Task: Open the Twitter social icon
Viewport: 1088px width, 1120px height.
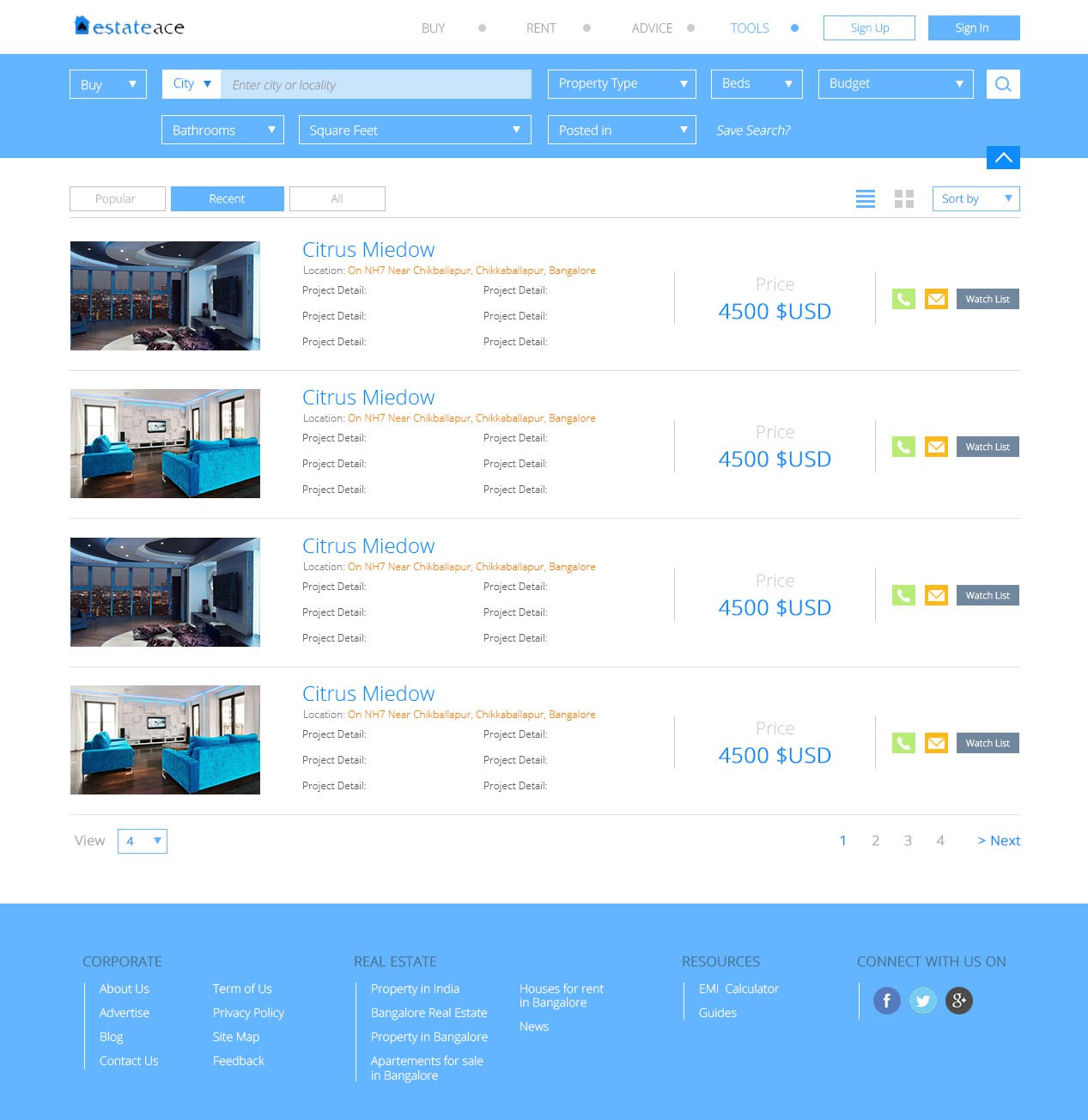Action: pyautogui.click(x=923, y=1001)
